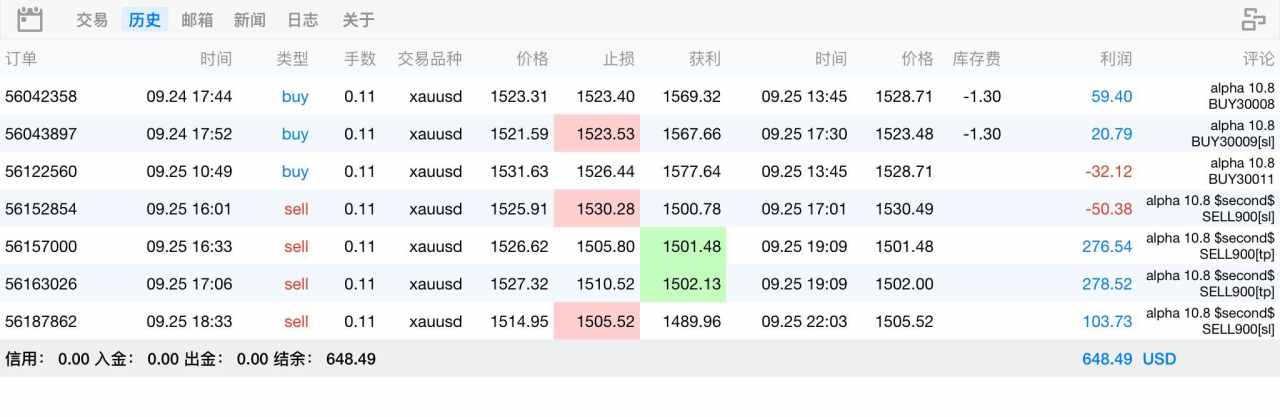The width and height of the screenshot is (1280, 417).
Task: Click the 类型 column header
Action: [292, 59]
